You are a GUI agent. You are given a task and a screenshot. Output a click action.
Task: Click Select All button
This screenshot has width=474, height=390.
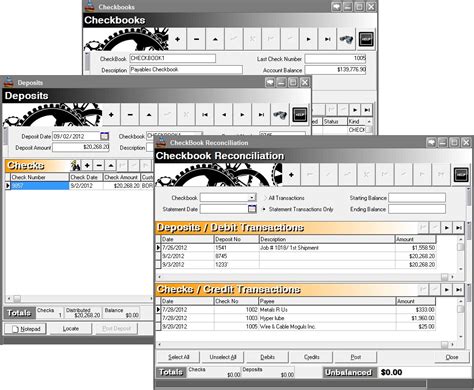179,357
